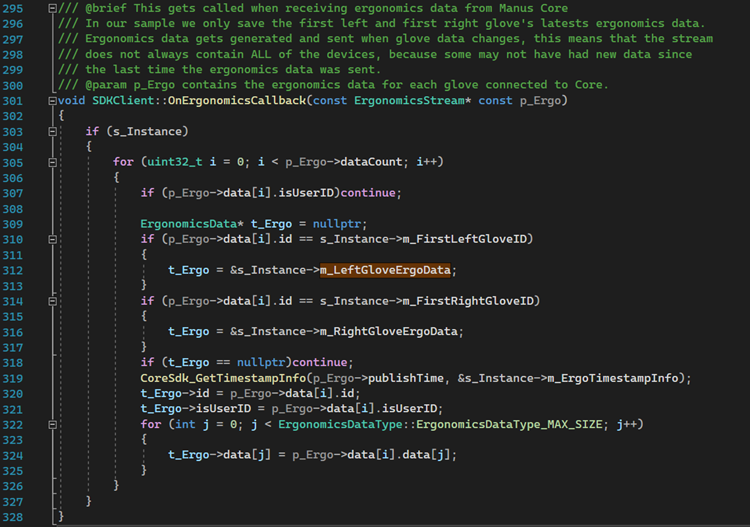This screenshot has height=527, width=750.
Task: Click line number 301
Action: [x=13, y=101]
